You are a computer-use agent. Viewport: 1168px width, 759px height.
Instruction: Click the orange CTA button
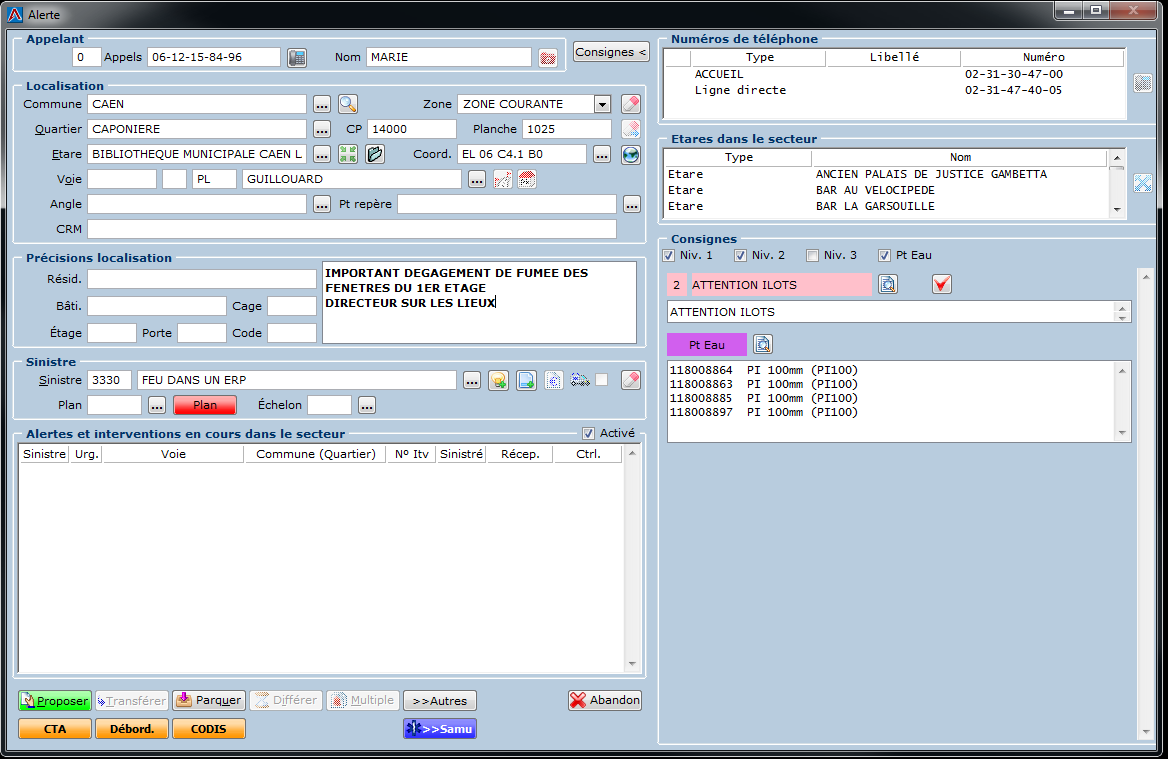click(x=55, y=729)
